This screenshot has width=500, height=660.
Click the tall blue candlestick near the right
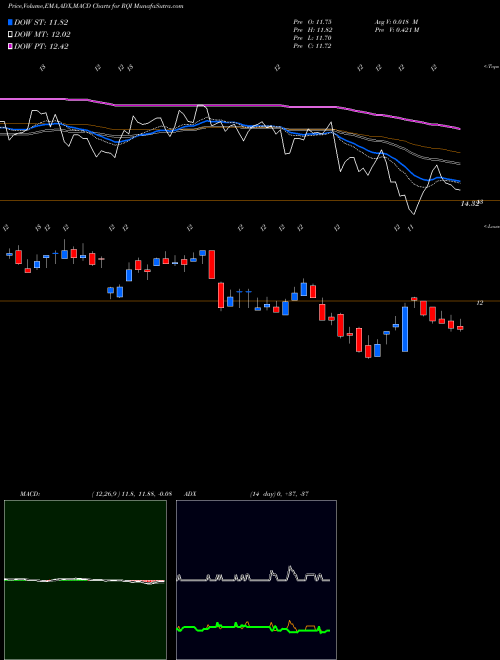tap(405, 329)
